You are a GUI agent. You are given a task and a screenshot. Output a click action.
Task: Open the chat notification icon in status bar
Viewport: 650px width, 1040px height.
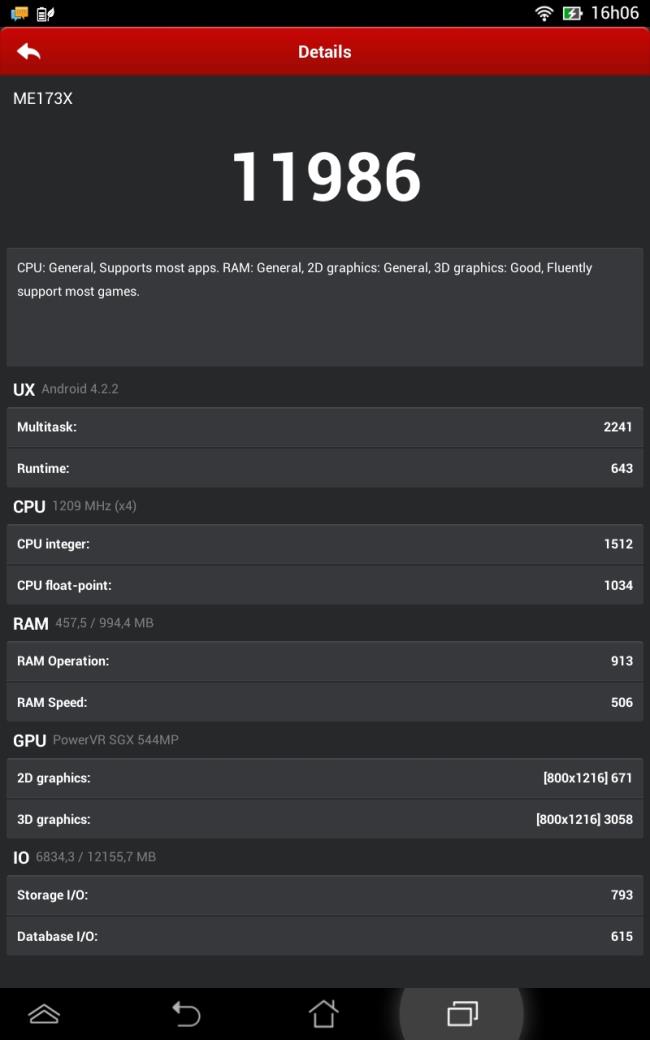coord(20,13)
